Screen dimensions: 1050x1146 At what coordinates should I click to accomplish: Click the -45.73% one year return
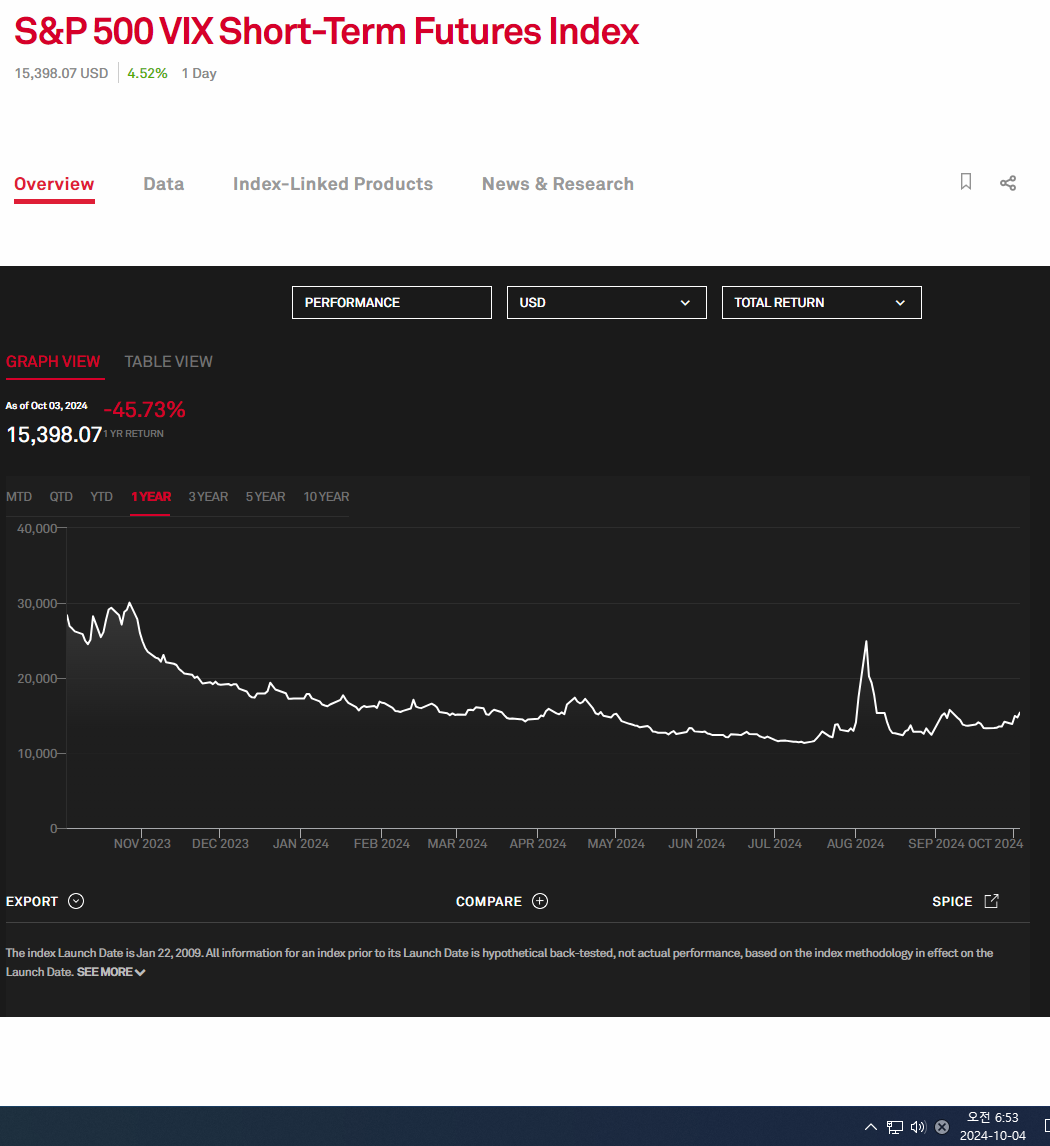tap(145, 409)
